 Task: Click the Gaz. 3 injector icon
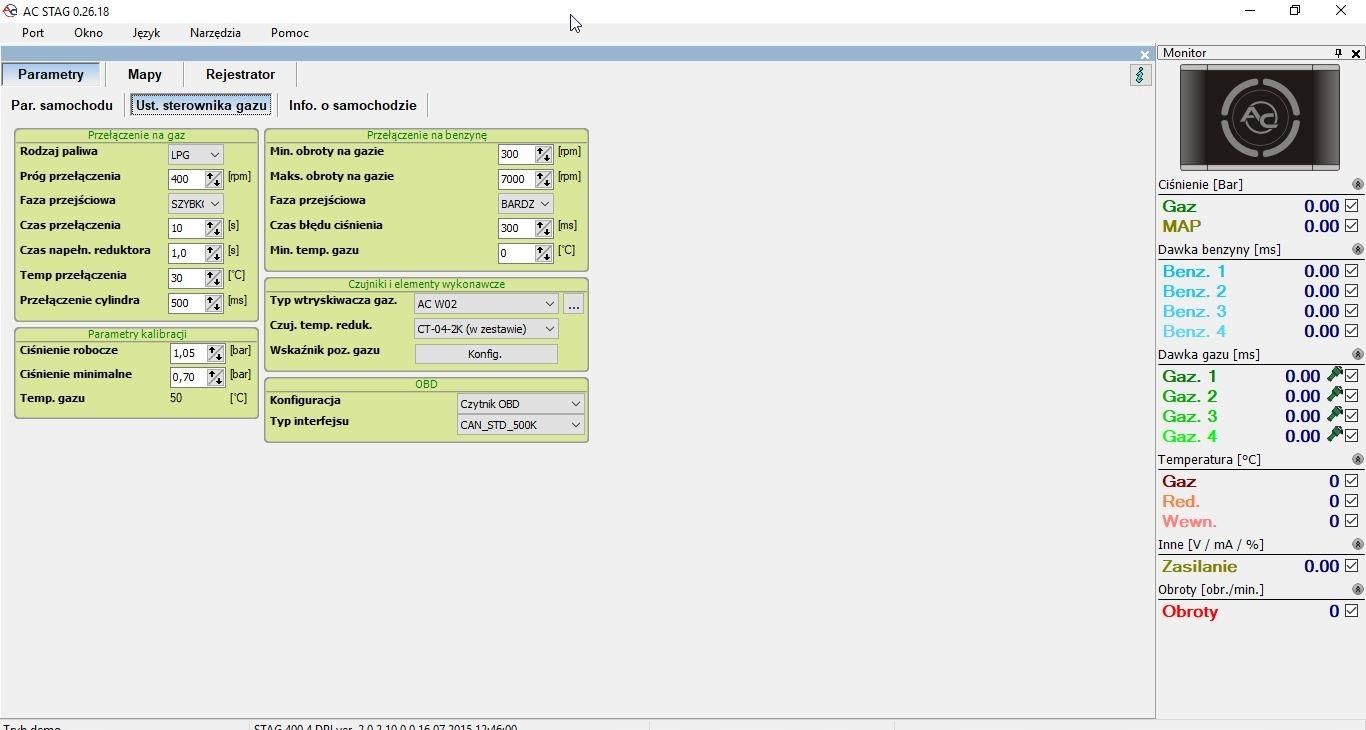1334,415
